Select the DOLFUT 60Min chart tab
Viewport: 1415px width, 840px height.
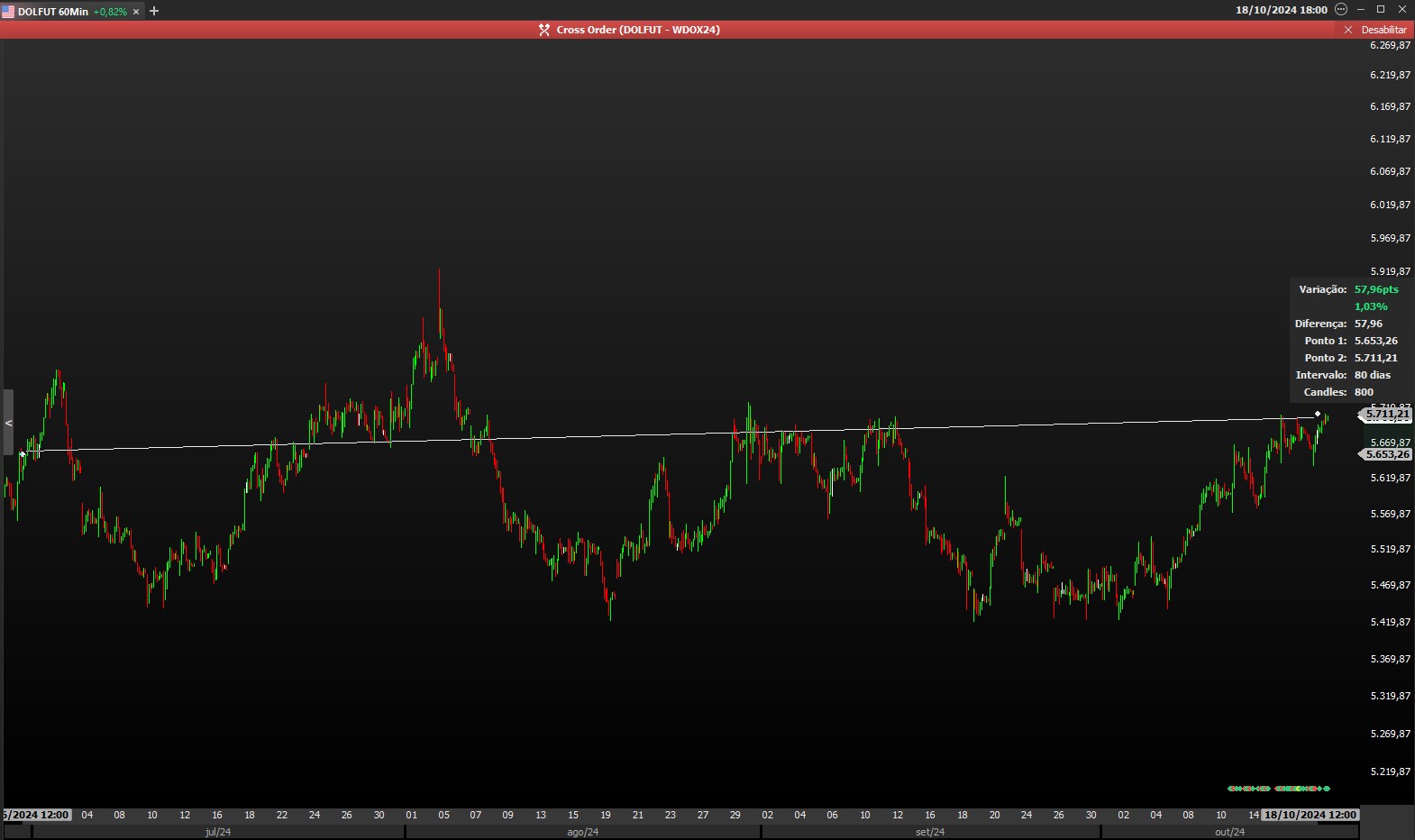point(54,12)
